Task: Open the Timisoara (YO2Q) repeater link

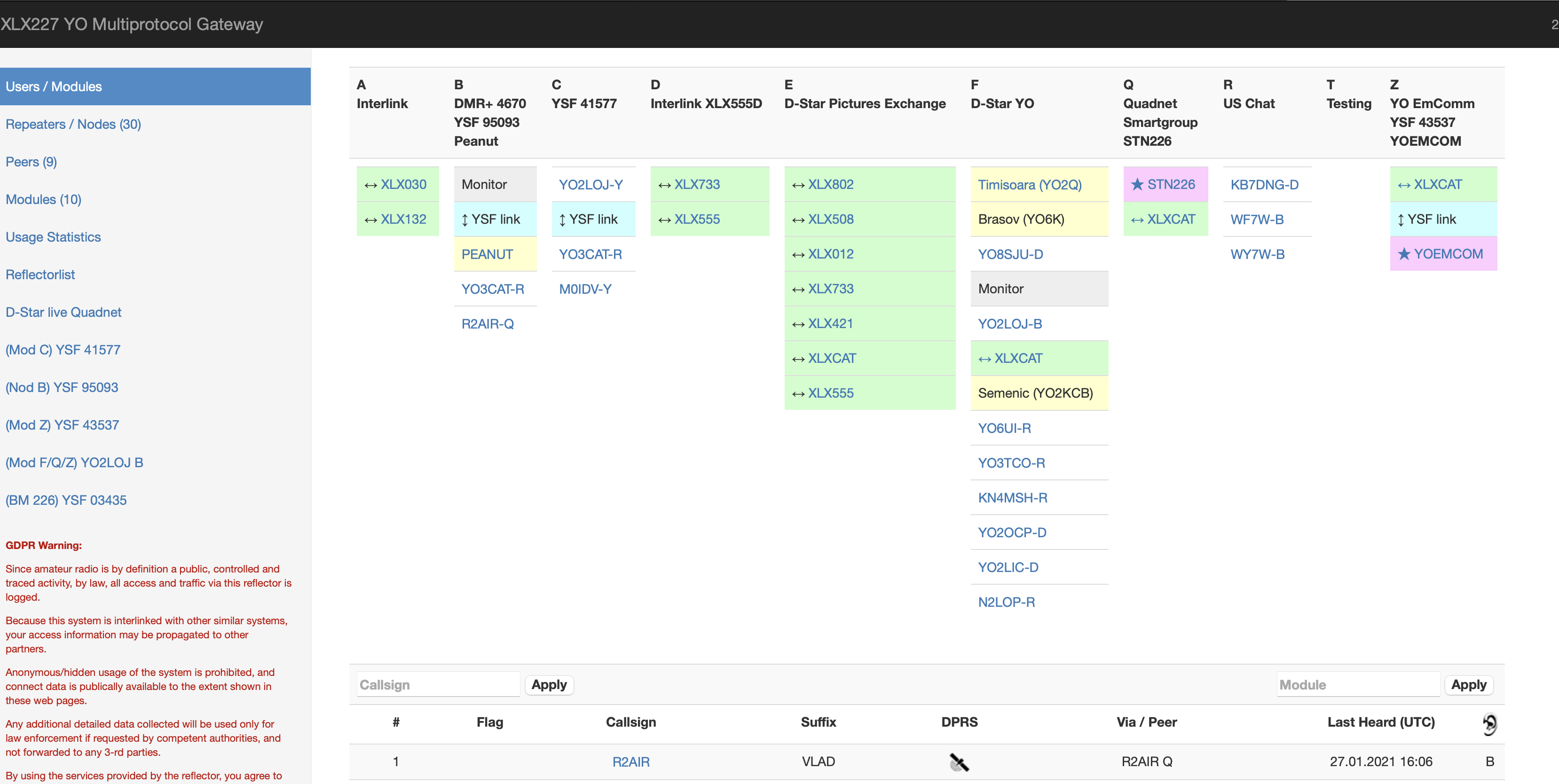Action: coord(1030,185)
